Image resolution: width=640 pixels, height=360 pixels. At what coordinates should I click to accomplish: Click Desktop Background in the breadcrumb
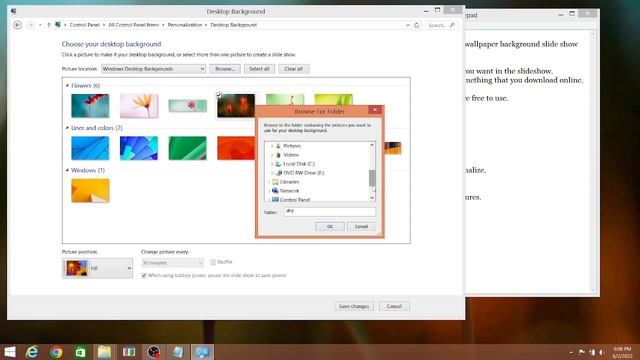click(233, 25)
